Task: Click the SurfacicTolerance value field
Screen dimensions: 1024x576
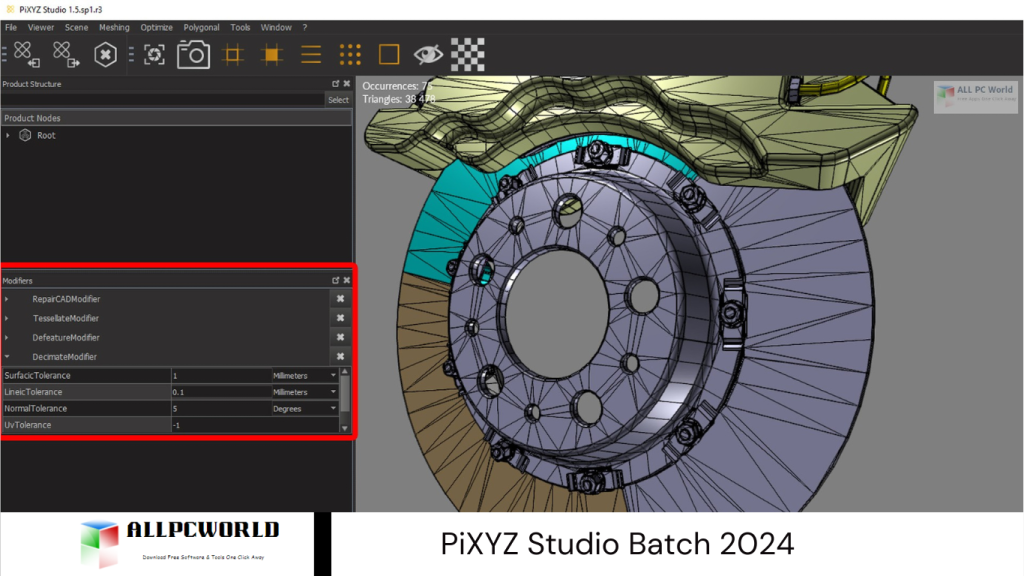Action: [x=221, y=376]
